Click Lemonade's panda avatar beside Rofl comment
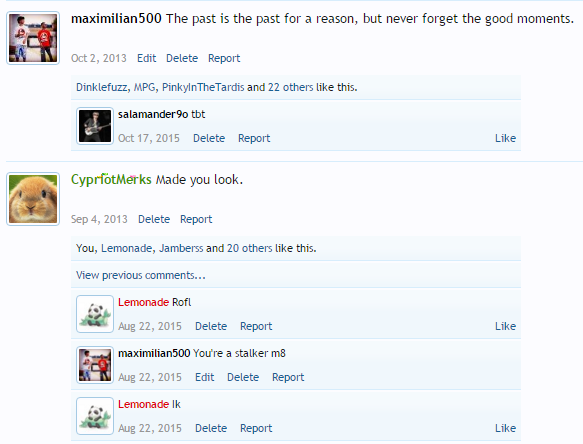Image resolution: width=583 pixels, height=444 pixels. pos(95,314)
